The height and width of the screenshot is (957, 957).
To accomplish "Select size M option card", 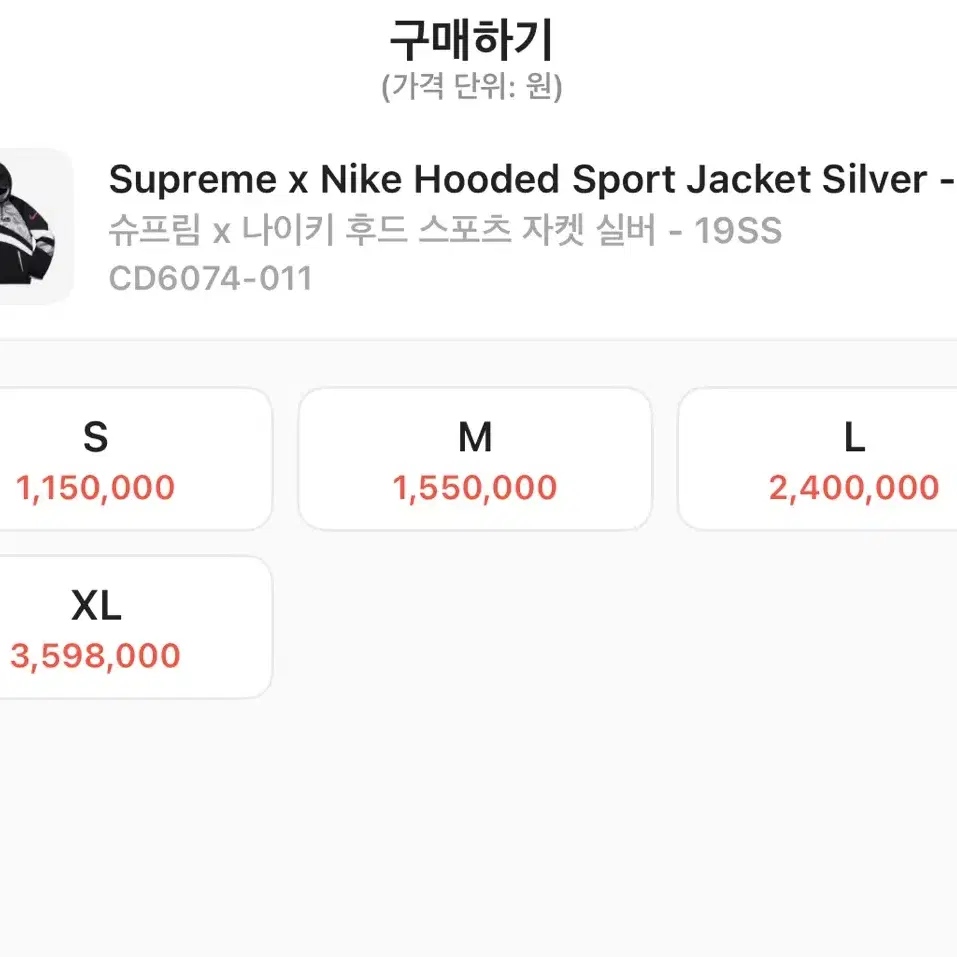I will click(x=475, y=459).
